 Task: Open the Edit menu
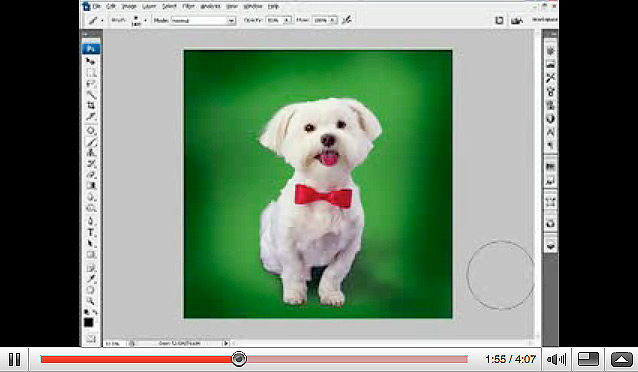111,7
